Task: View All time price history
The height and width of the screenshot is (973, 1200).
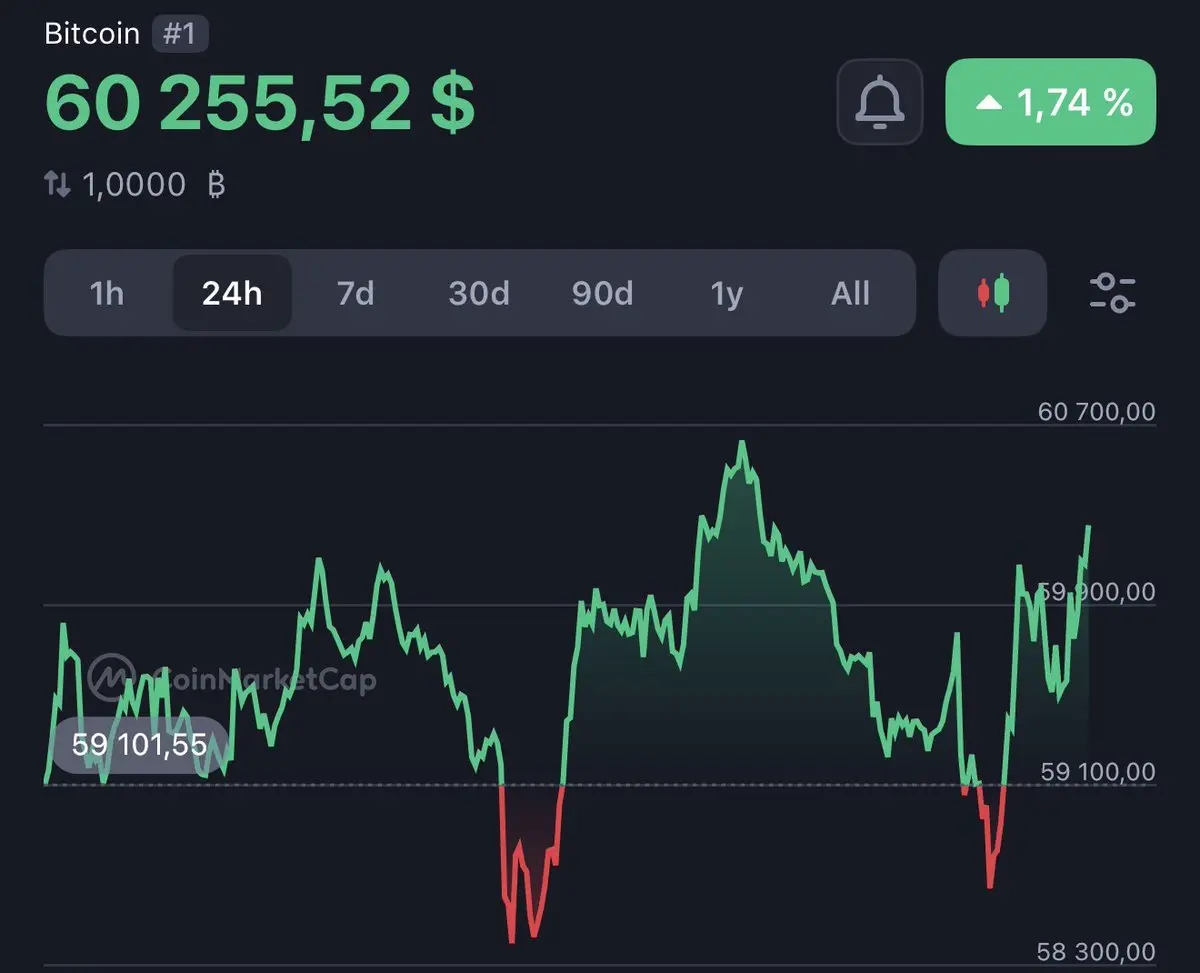Action: coord(850,293)
